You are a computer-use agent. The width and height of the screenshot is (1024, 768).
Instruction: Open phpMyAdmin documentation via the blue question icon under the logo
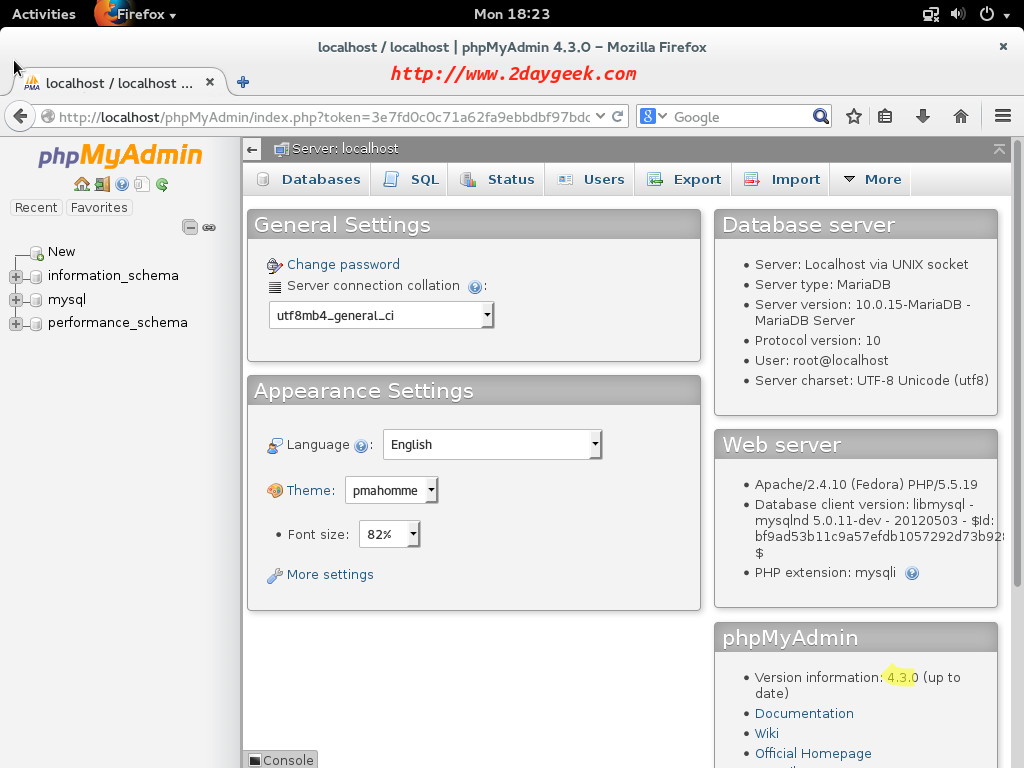pos(121,184)
